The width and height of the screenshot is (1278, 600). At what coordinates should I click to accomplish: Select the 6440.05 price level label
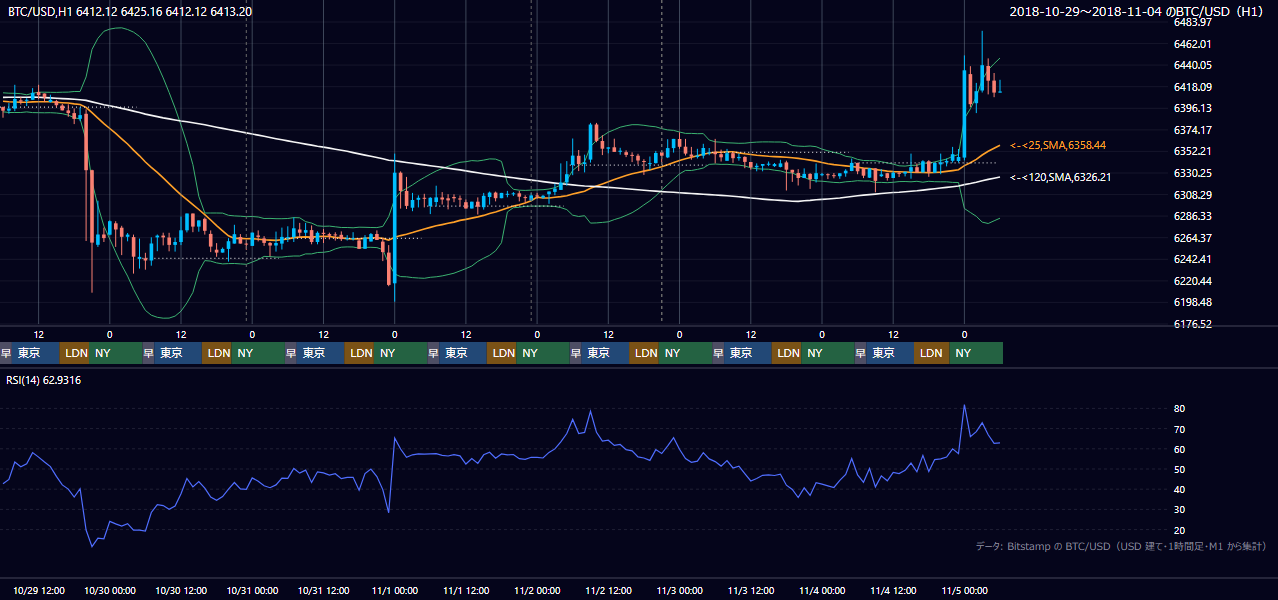[1193, 65]
